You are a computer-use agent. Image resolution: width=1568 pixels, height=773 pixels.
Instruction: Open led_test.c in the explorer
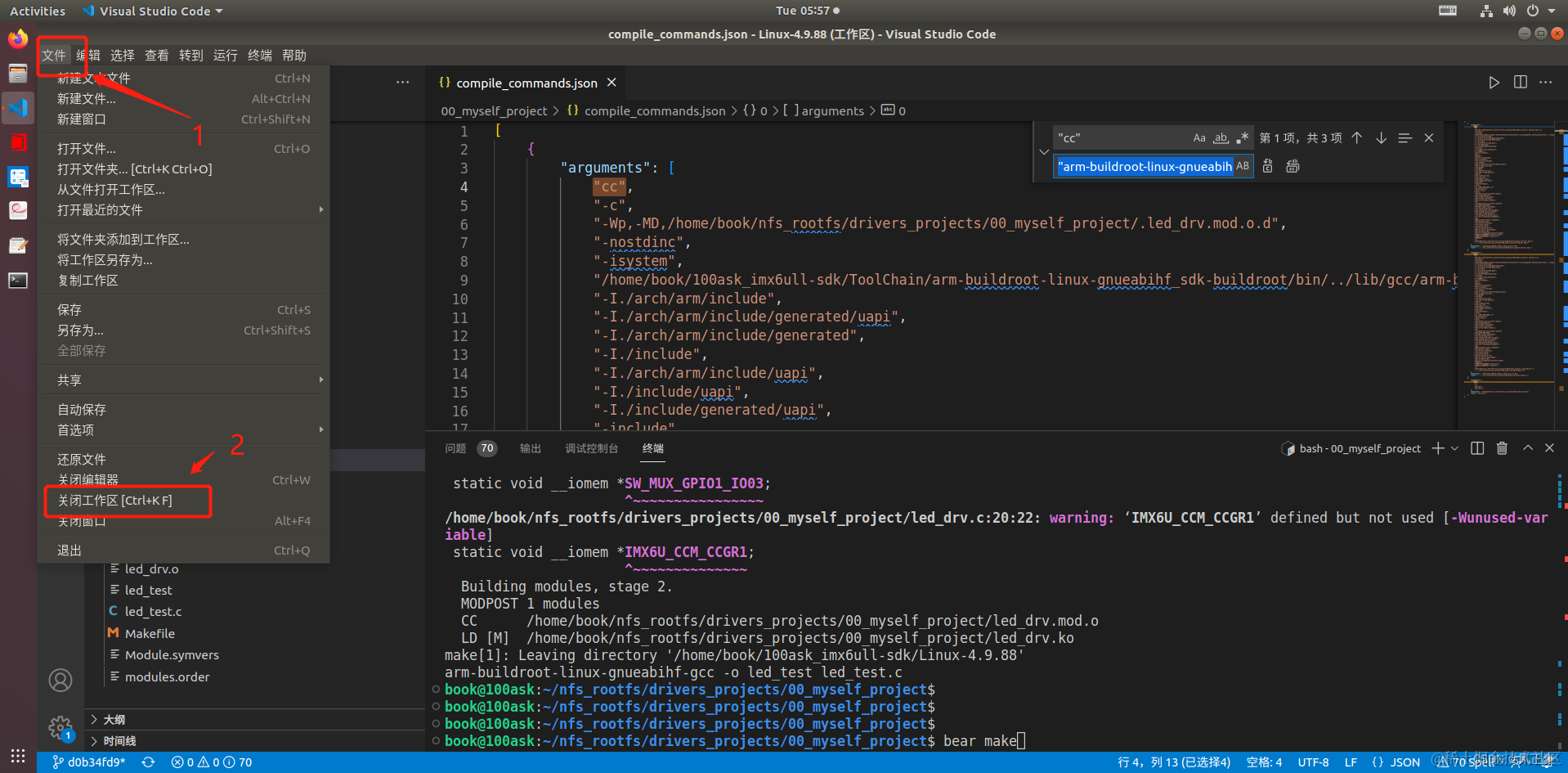pos(154,612)
